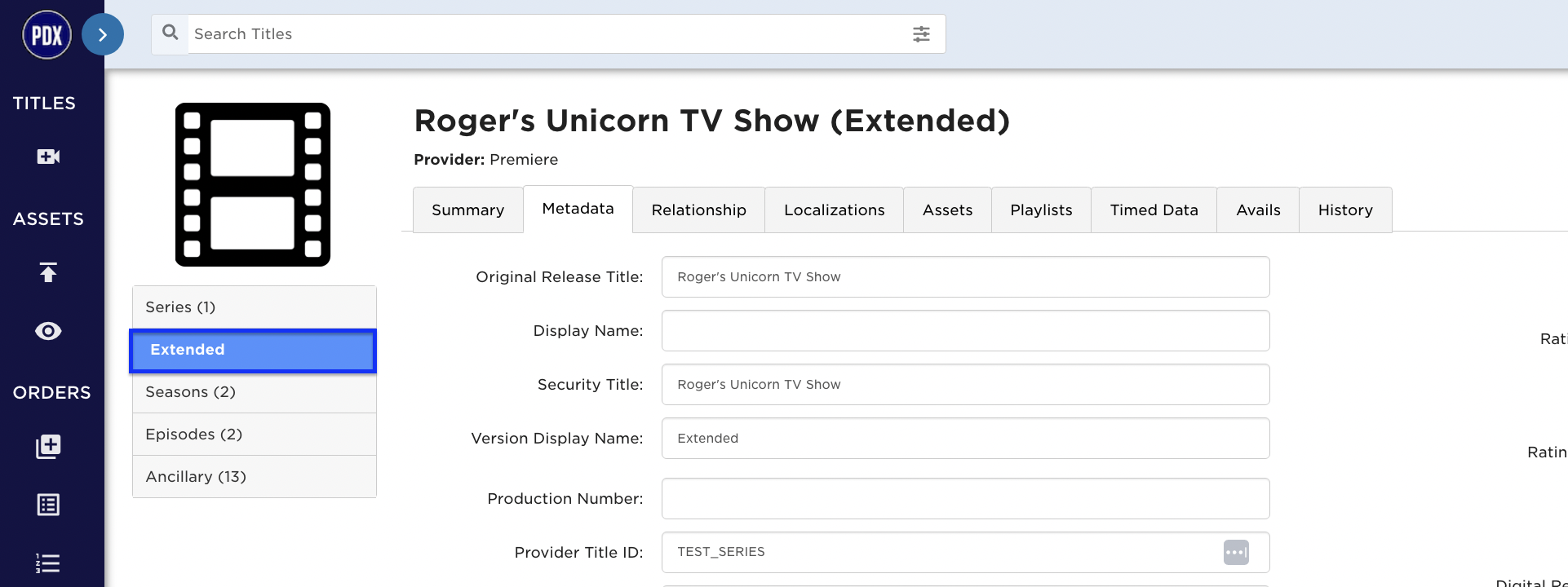1568x587 pixels.
Task: Click the ORDERS sidebar heading
Action: (52, 393)
